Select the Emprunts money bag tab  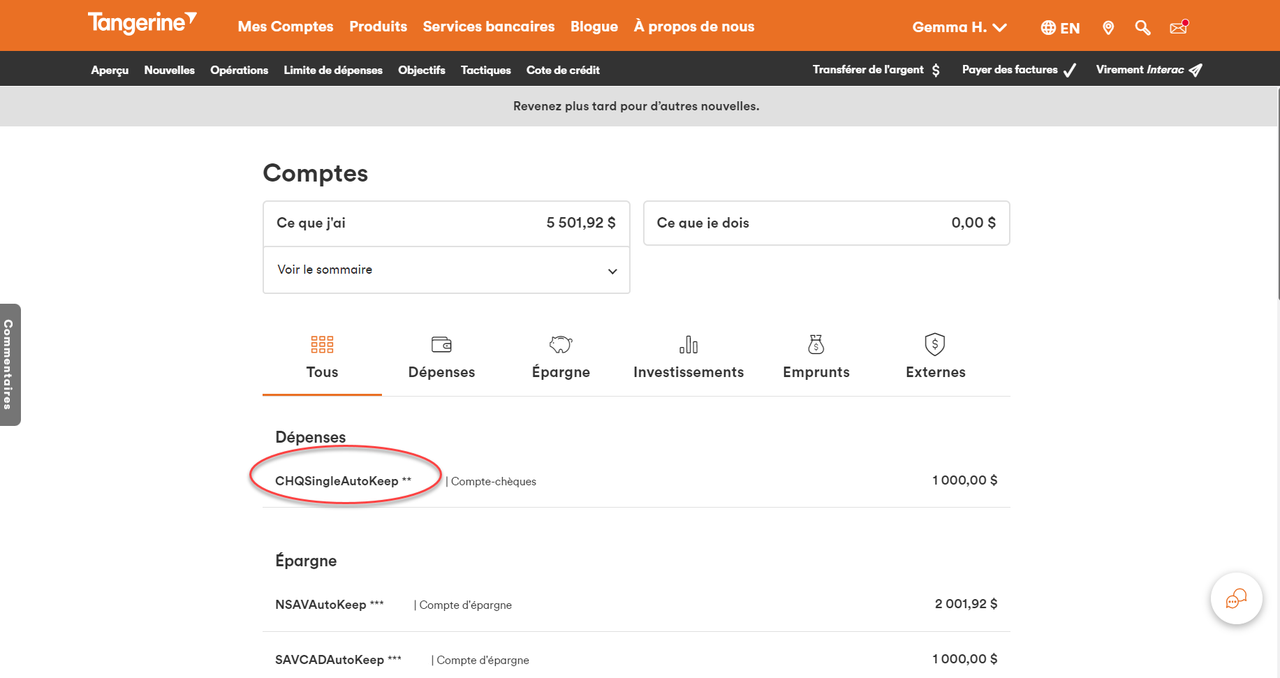816,357
